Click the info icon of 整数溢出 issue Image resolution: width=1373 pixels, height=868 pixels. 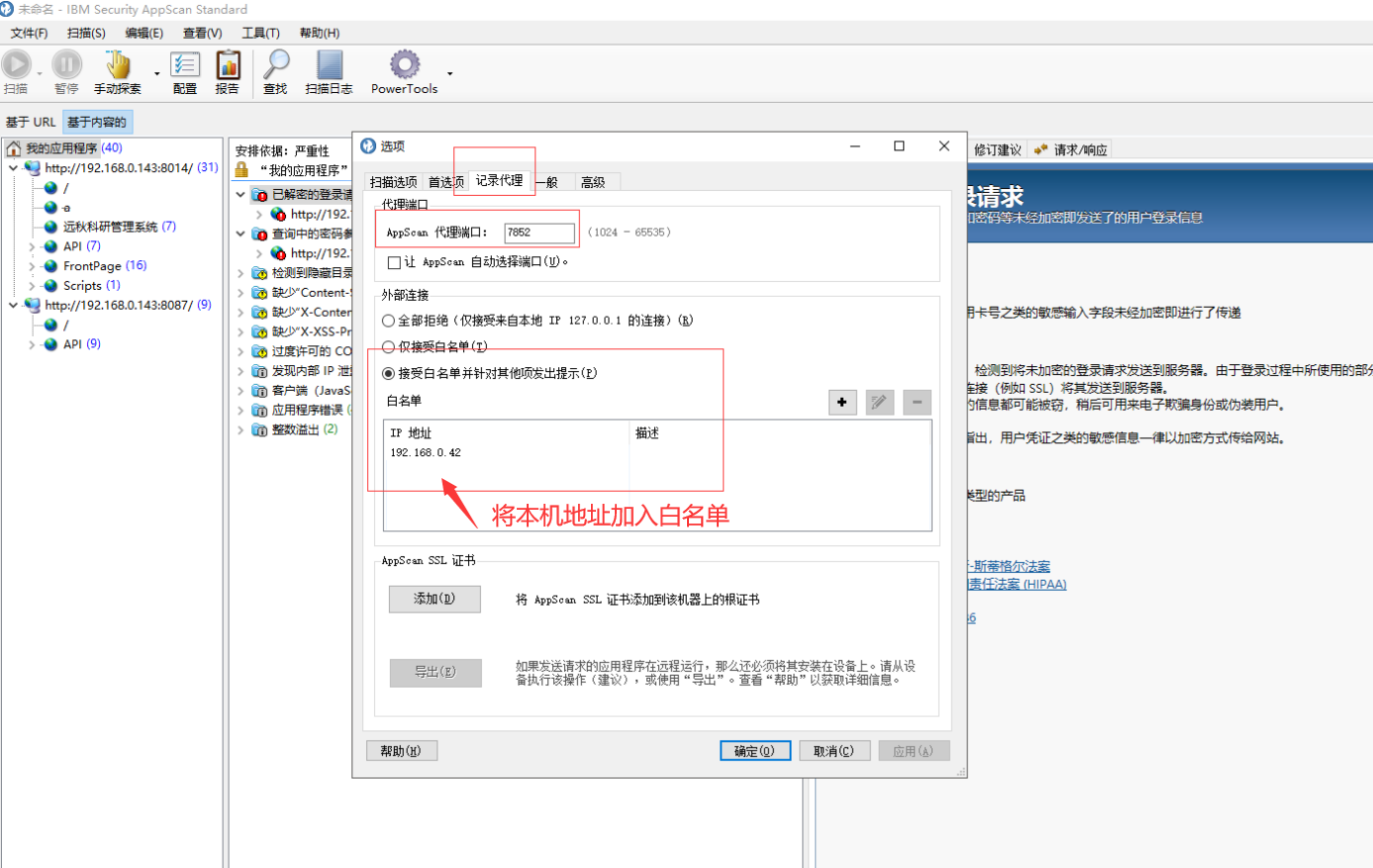(x=259, y=430)
